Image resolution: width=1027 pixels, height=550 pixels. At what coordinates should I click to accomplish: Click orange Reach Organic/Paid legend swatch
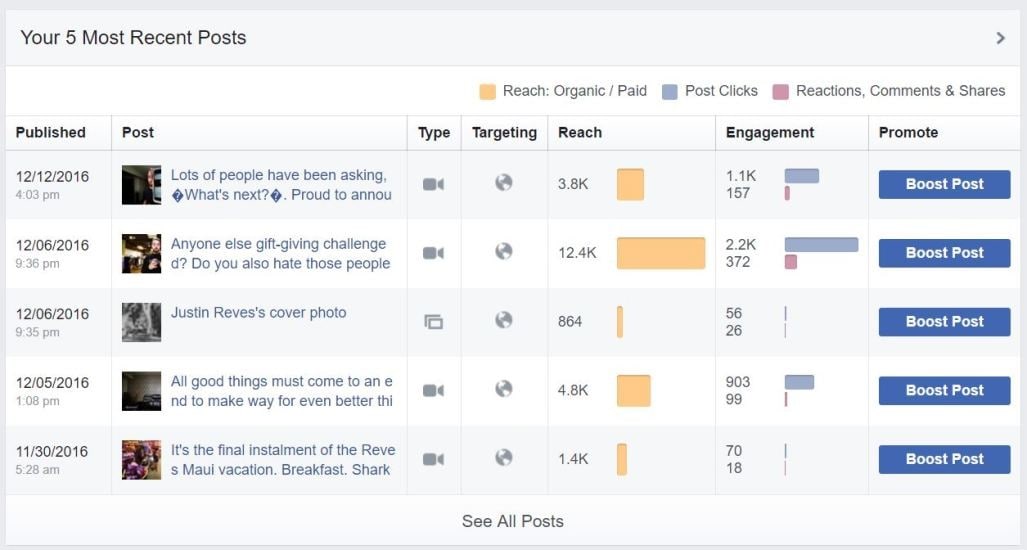[487, 92]
